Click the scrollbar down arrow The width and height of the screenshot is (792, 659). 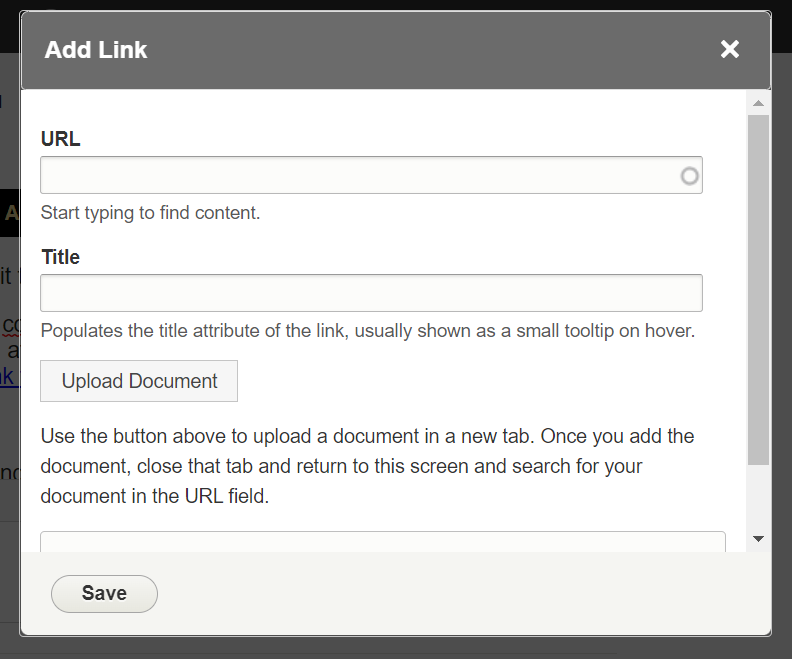[758, 539]
